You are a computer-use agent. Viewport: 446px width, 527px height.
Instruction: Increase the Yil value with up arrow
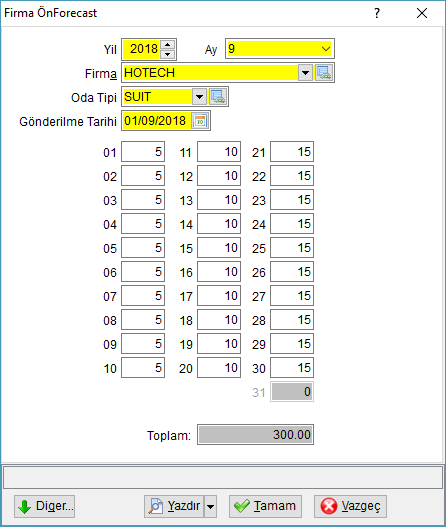point(167,44)
